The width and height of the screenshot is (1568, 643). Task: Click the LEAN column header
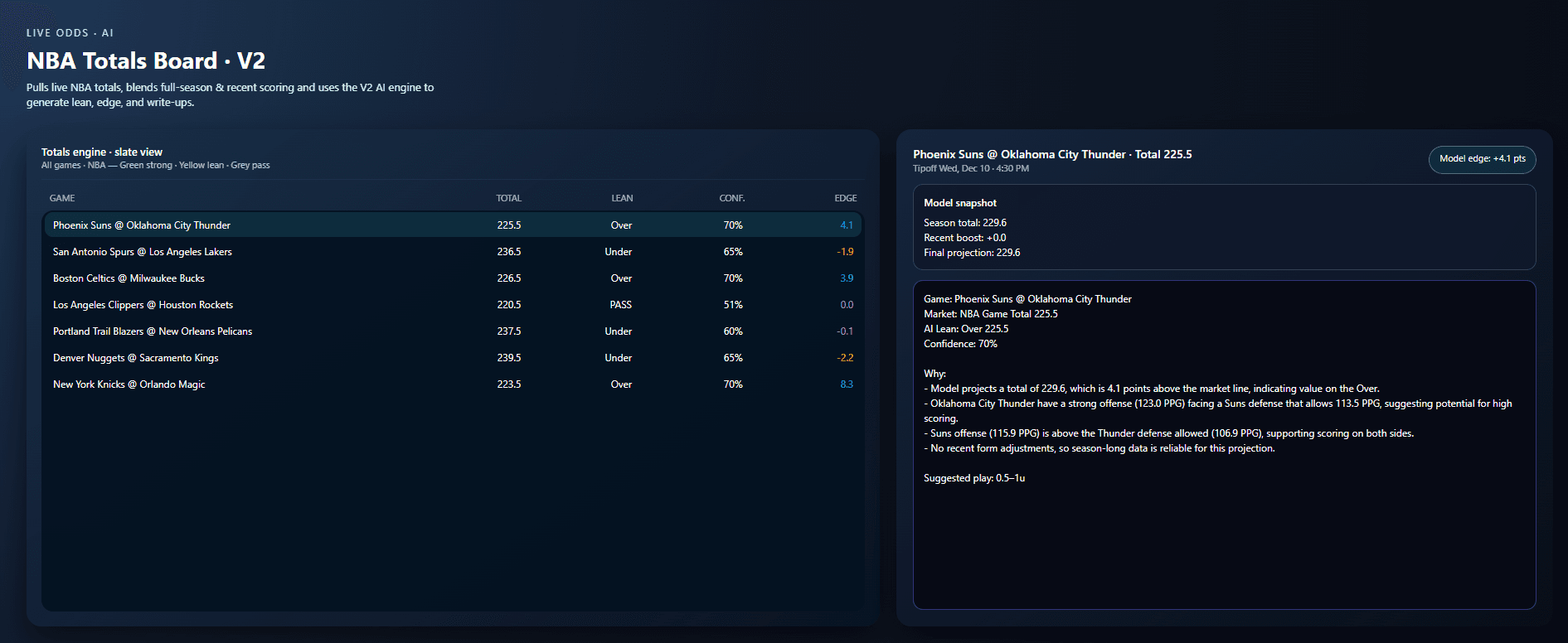(x=622, y=198)
